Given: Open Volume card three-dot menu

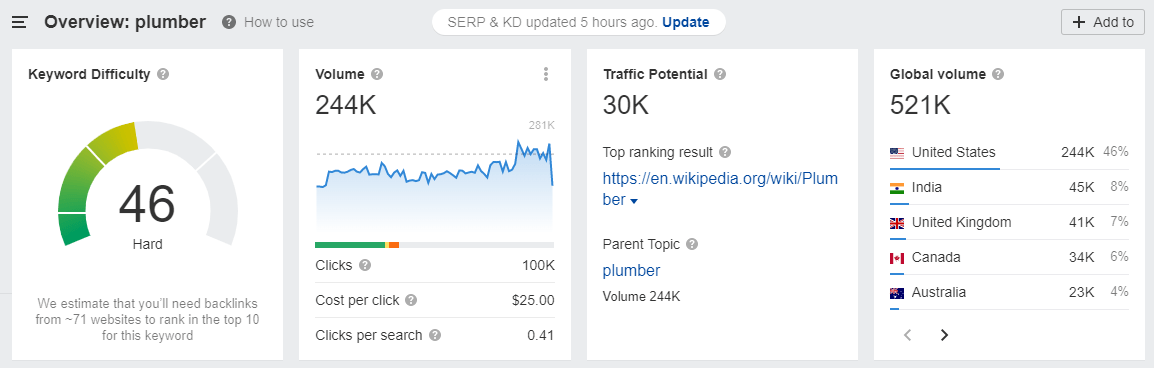Looking at the screenshot, I should [545, 74].
